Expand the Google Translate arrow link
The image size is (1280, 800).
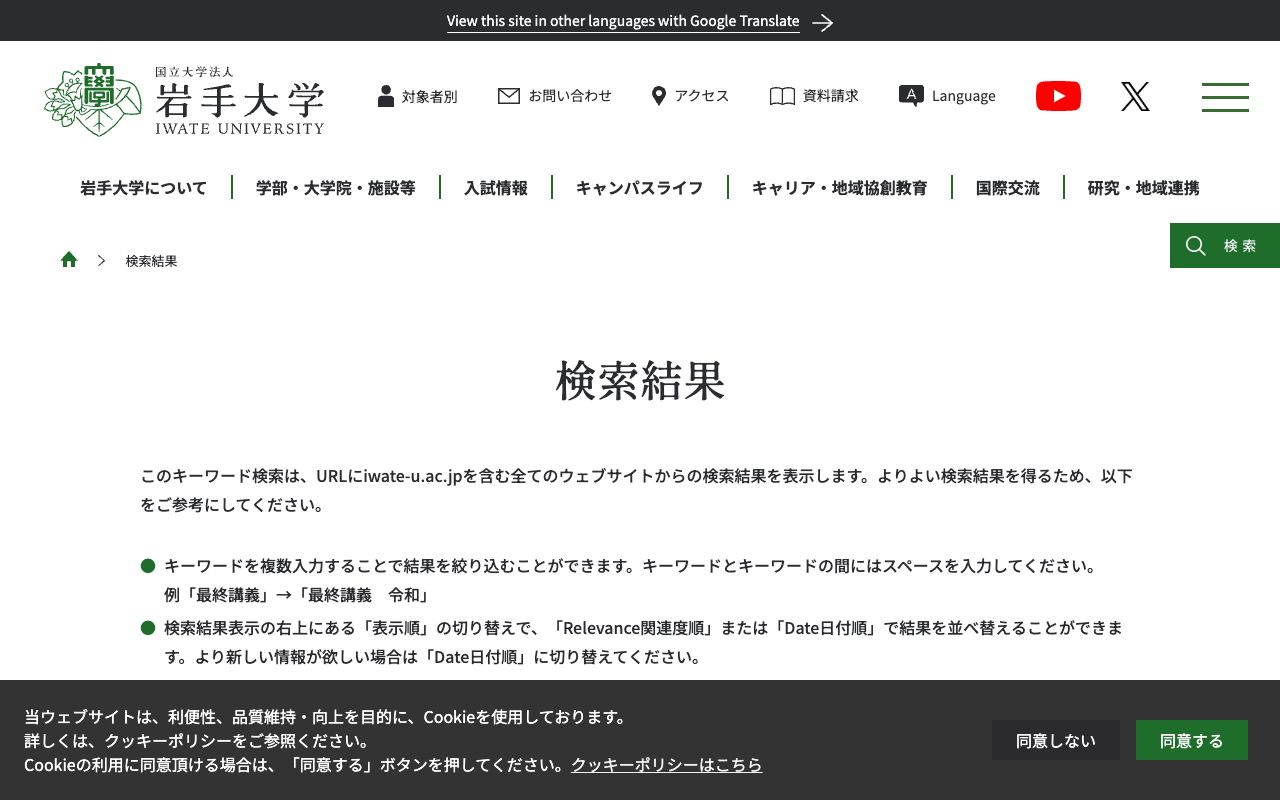822,22
